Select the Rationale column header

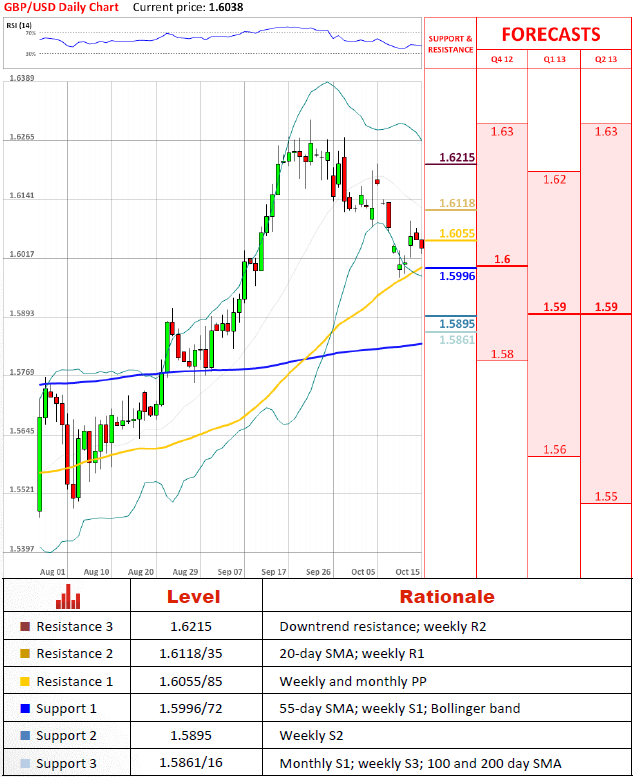[447, 597]
